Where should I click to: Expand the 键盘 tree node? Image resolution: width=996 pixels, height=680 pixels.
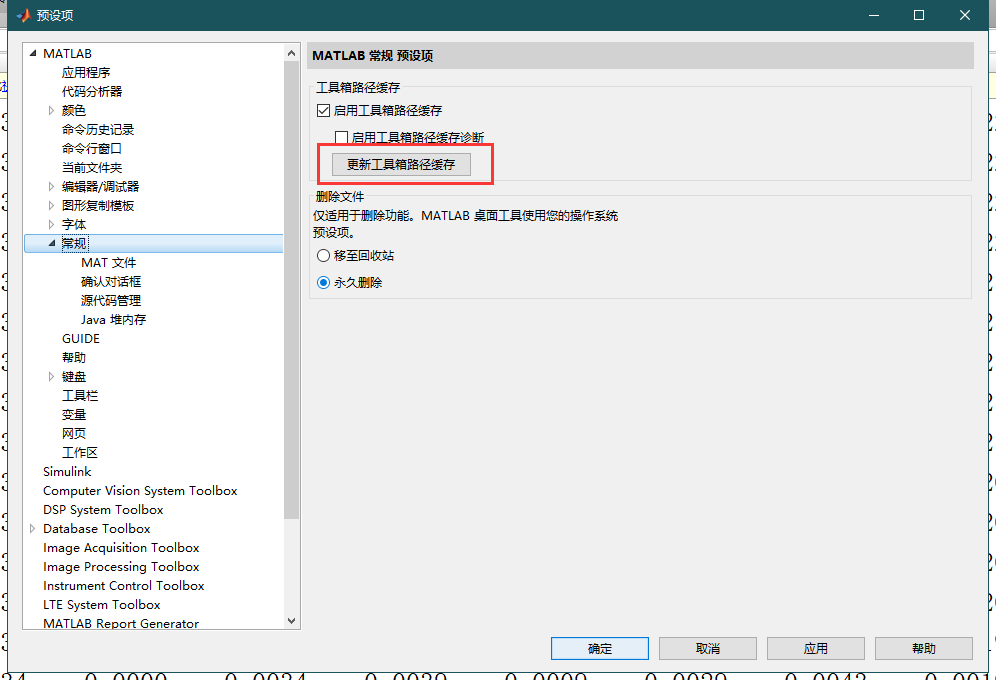click(51, 377)
